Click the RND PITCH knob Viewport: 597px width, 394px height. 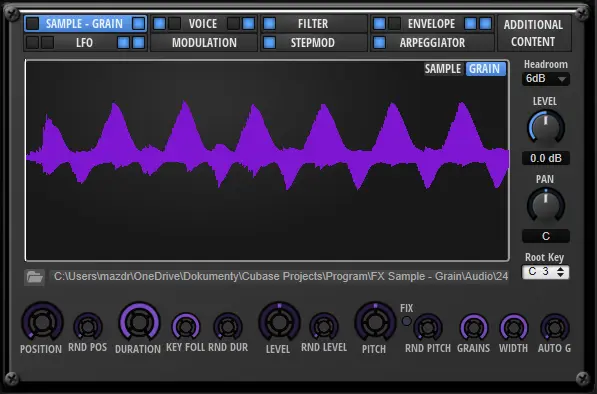coord(428,327)
